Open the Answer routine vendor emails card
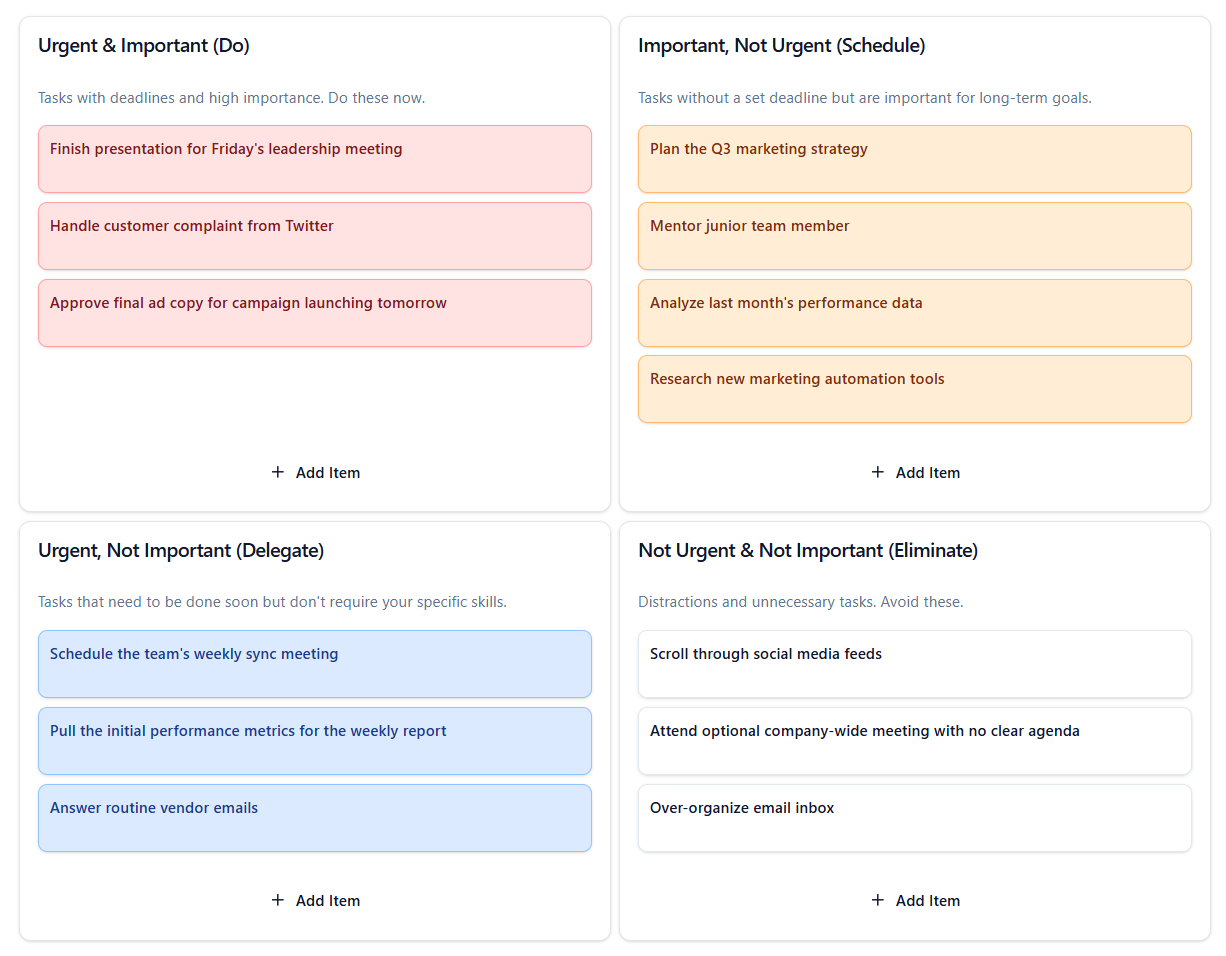The height and width of the screenshot is (956, 1226). click(314, 818)
